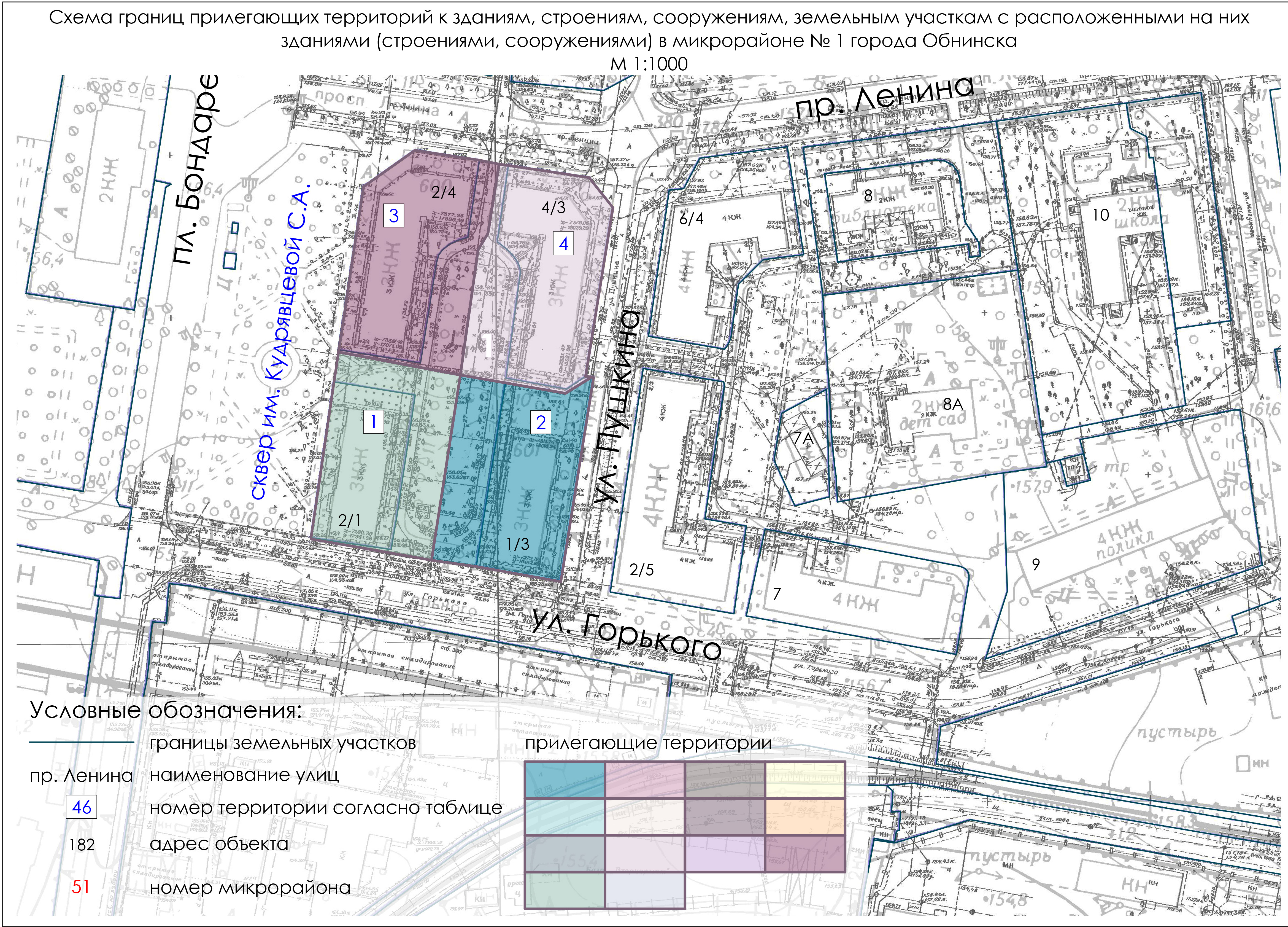This screenshot has height=927, width=1288.
Task: Click the red microdistrict number 51
Action: [81, 887]
